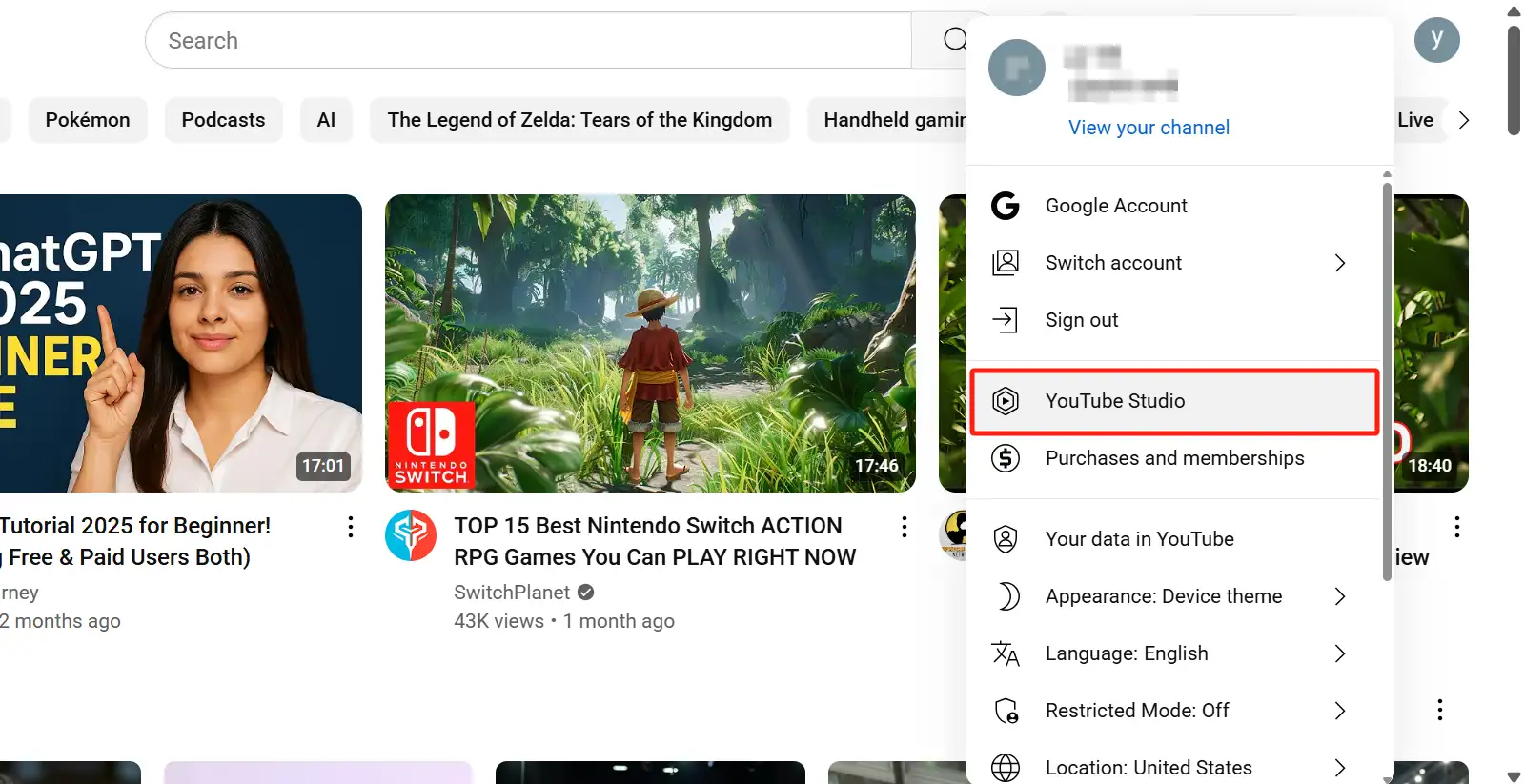Image resolution: width=1525 pixels, height=784 pixels.
Task: Click the Location globe icon
Action: pyautogui.click(x=1006, y=768)
